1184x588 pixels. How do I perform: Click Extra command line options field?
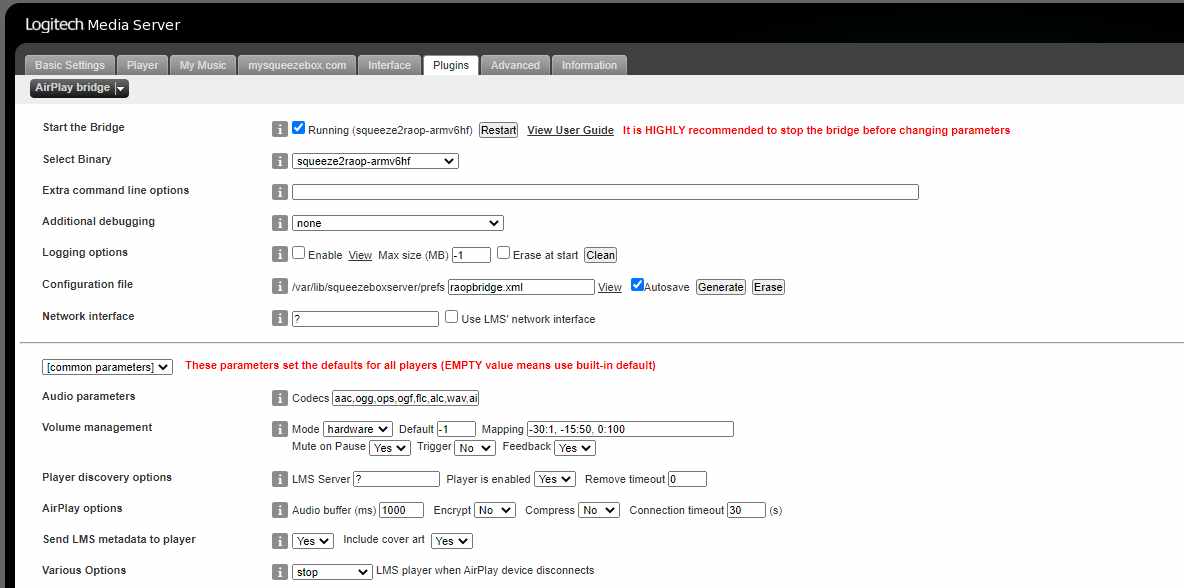tap(606, 192)
